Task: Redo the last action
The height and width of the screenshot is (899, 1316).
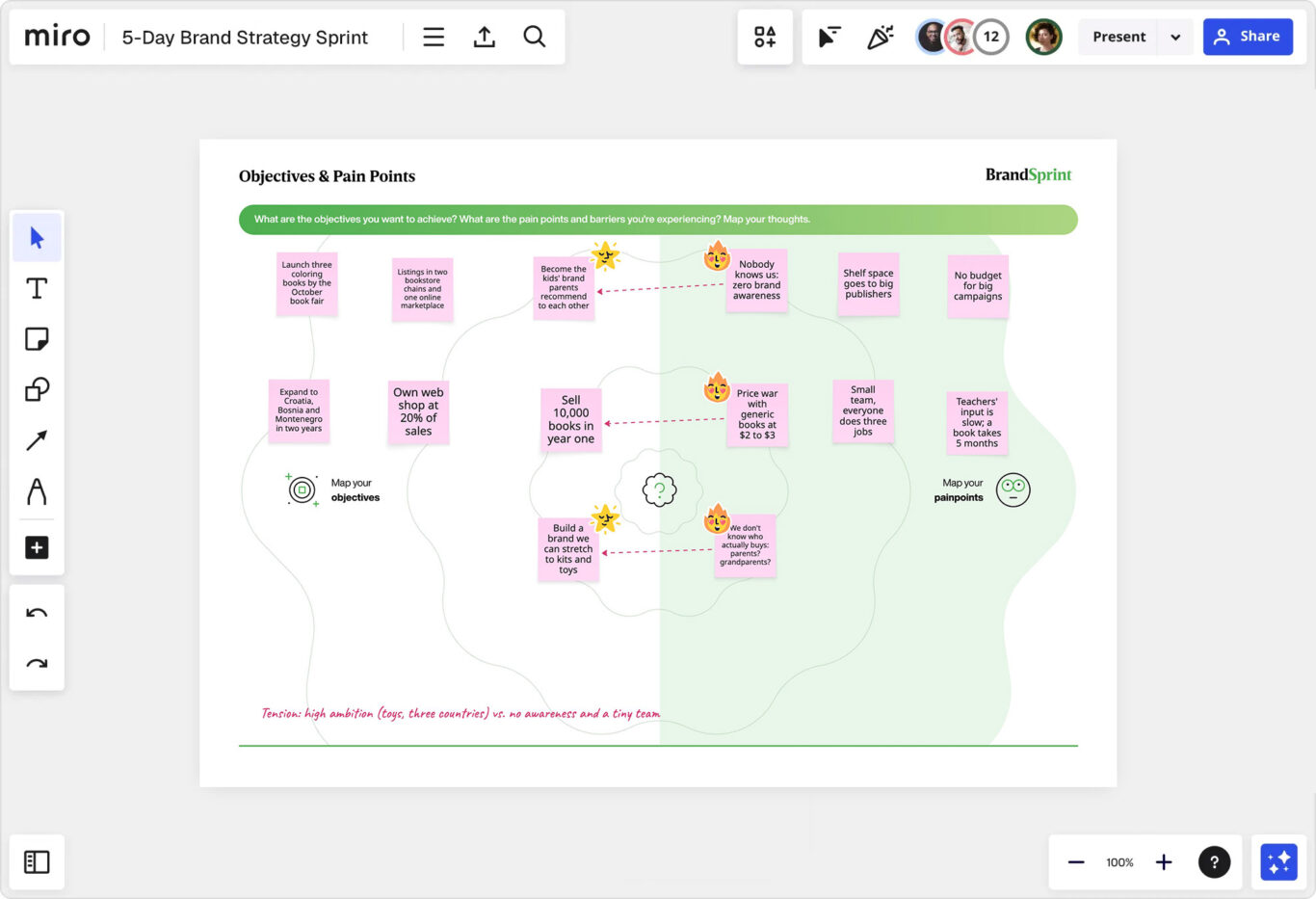Action: tap(37, 663)
